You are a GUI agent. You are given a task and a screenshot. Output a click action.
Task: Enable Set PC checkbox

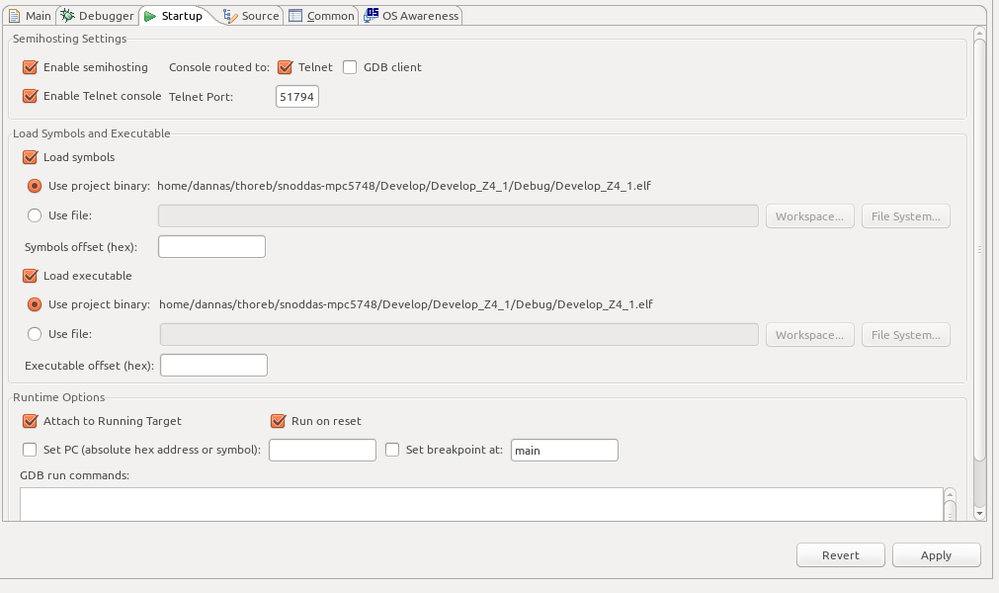tap(29, 450)
